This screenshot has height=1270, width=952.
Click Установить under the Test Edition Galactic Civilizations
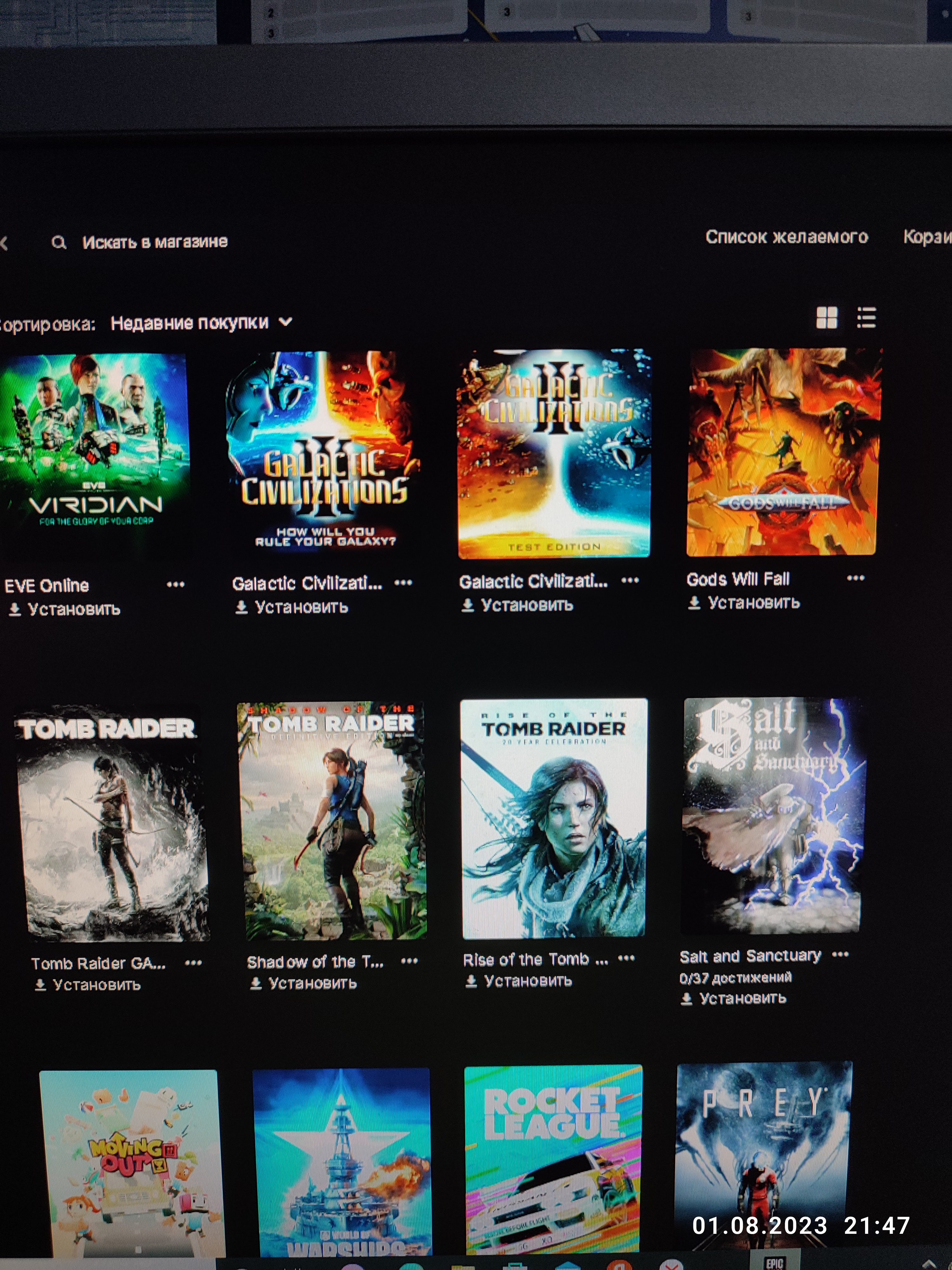518,605
